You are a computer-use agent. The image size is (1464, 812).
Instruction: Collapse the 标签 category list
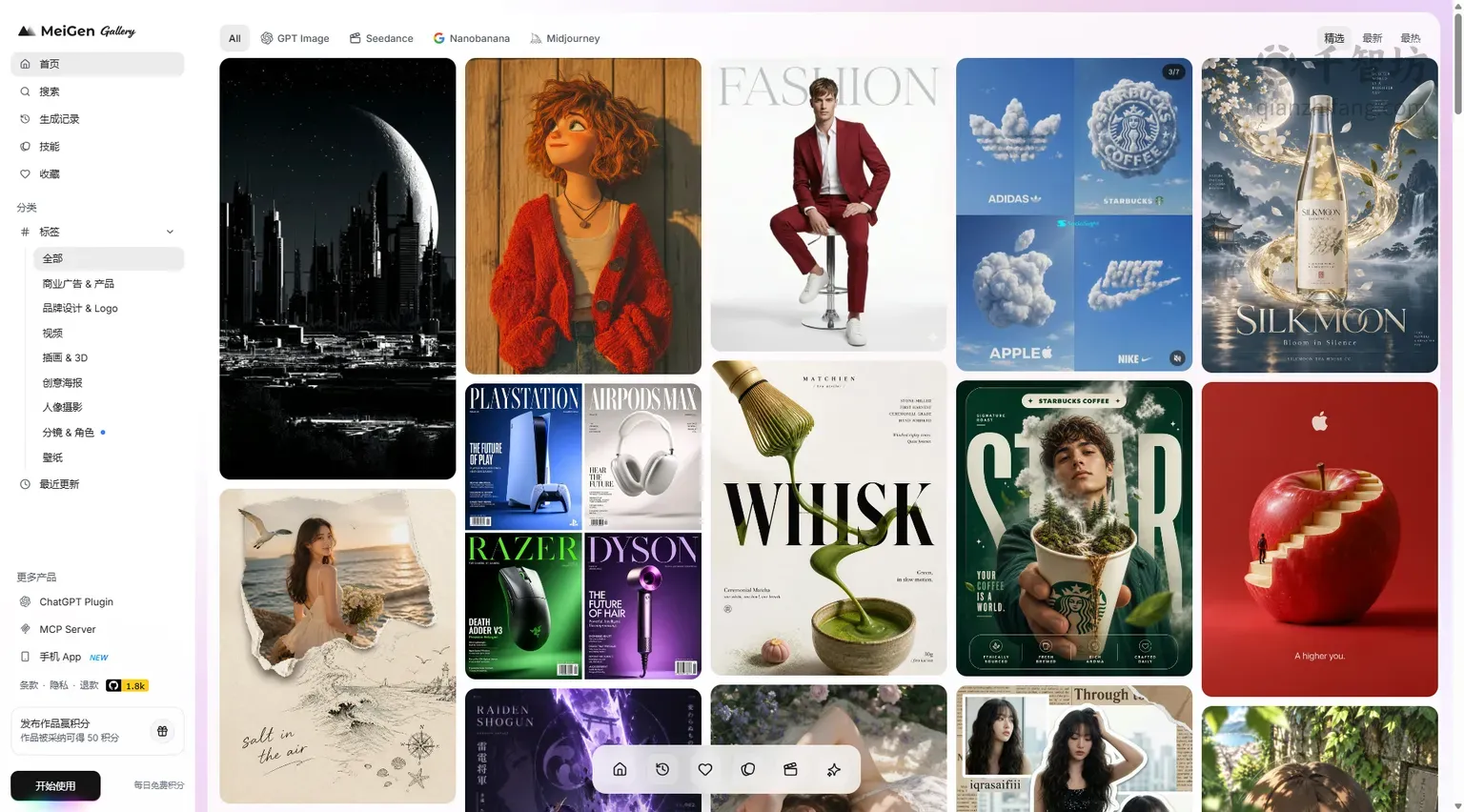click(170, 232)
